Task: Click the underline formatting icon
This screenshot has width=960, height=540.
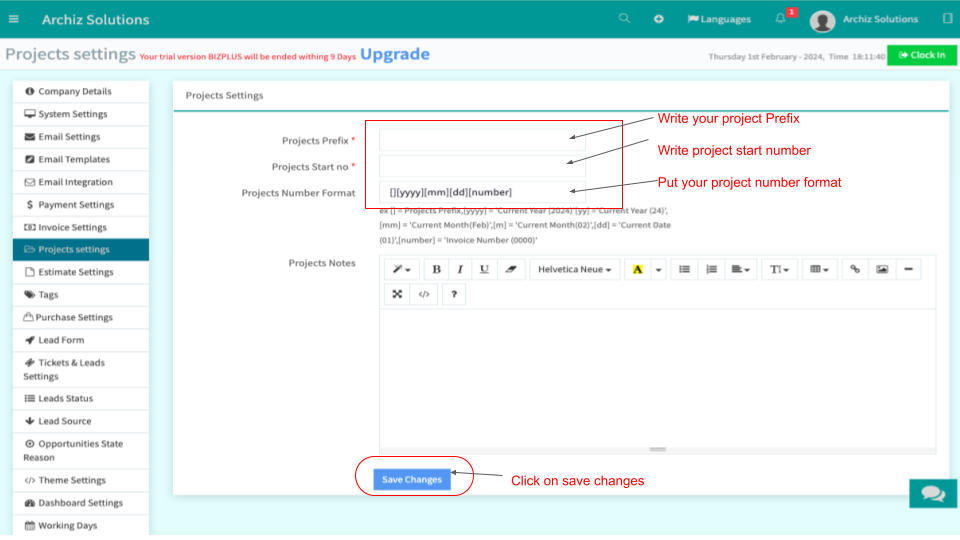Action: point(484,269)
